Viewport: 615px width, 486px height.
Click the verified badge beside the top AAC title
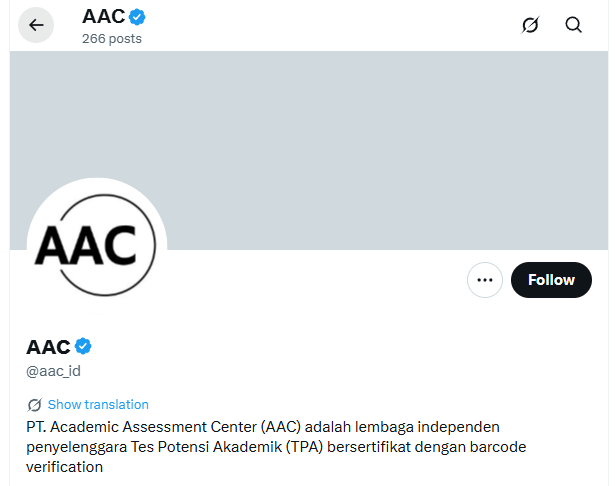(139, 17)
